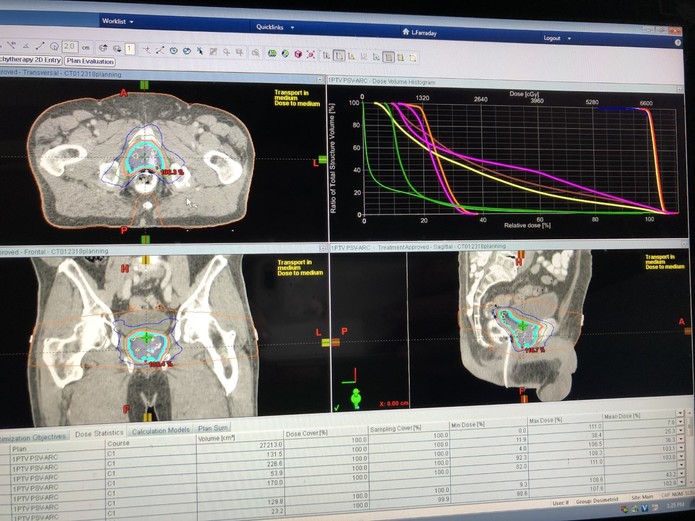Toggle the third window layout icon
Screen dimensions: 695x521
point(351,56)
